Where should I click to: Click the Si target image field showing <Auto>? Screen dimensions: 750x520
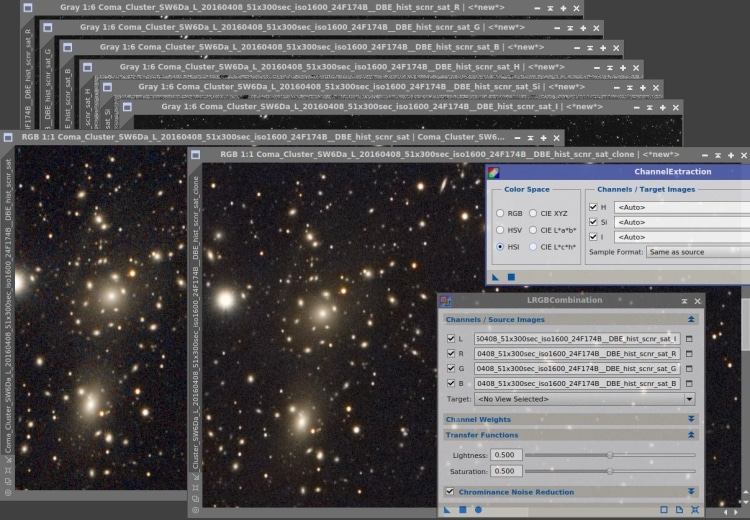682,222
